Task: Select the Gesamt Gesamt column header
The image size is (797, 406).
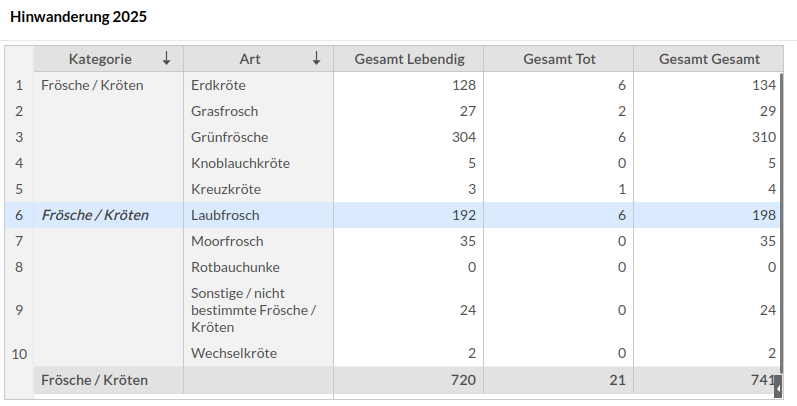Action: pos(708,59)
